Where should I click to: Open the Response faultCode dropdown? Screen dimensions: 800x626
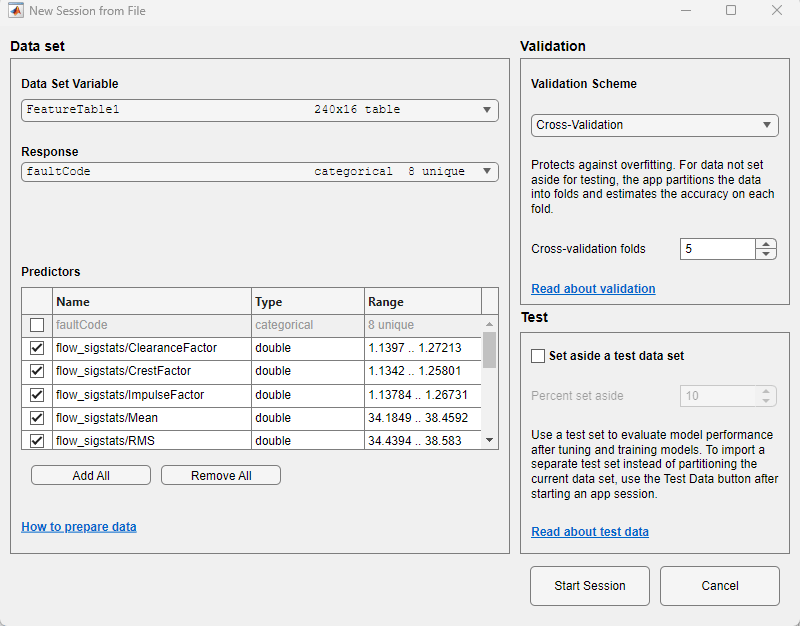(260, 172)
